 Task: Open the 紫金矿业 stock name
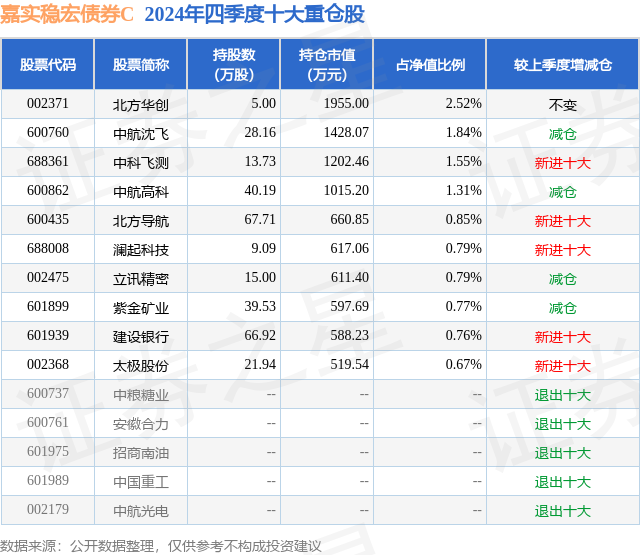point(141,308)
